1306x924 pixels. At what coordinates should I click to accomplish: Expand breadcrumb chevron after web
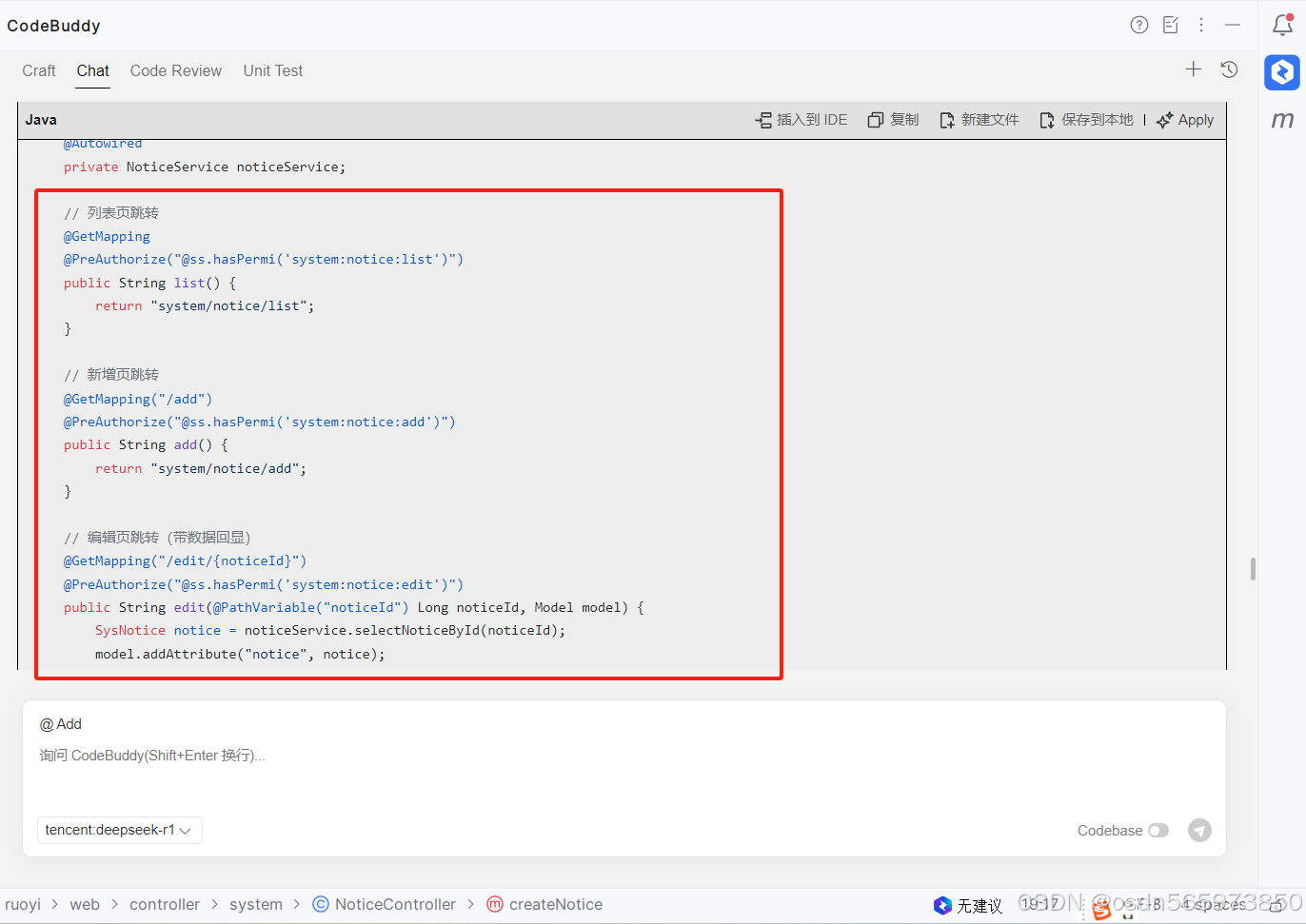tap(115, 905)
